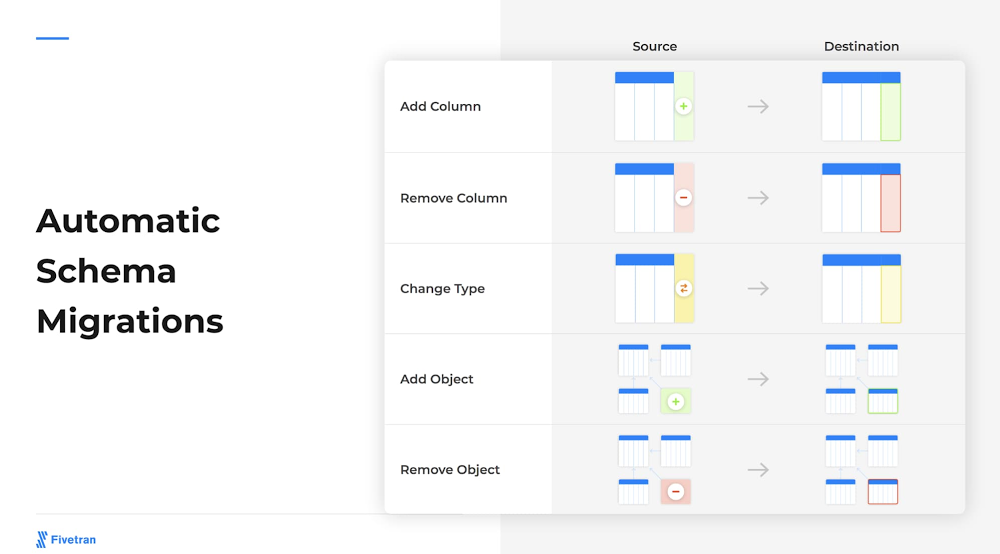Select the Change Type label

442,289
